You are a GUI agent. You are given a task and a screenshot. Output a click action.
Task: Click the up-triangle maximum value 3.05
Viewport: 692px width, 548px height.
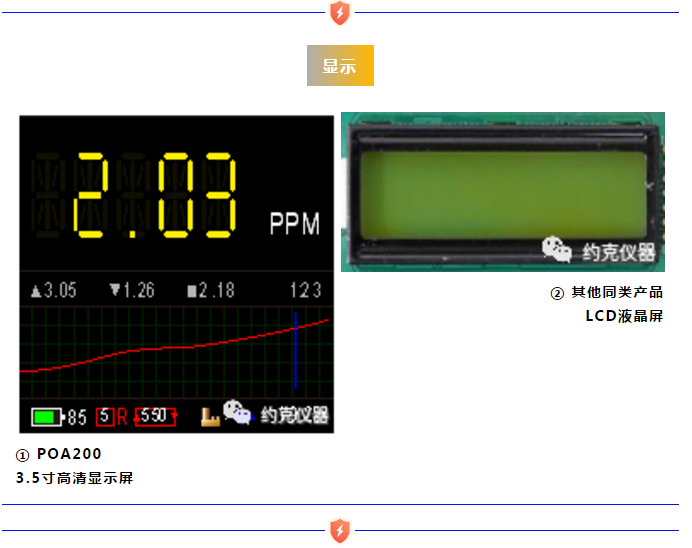tap(54, 291)
